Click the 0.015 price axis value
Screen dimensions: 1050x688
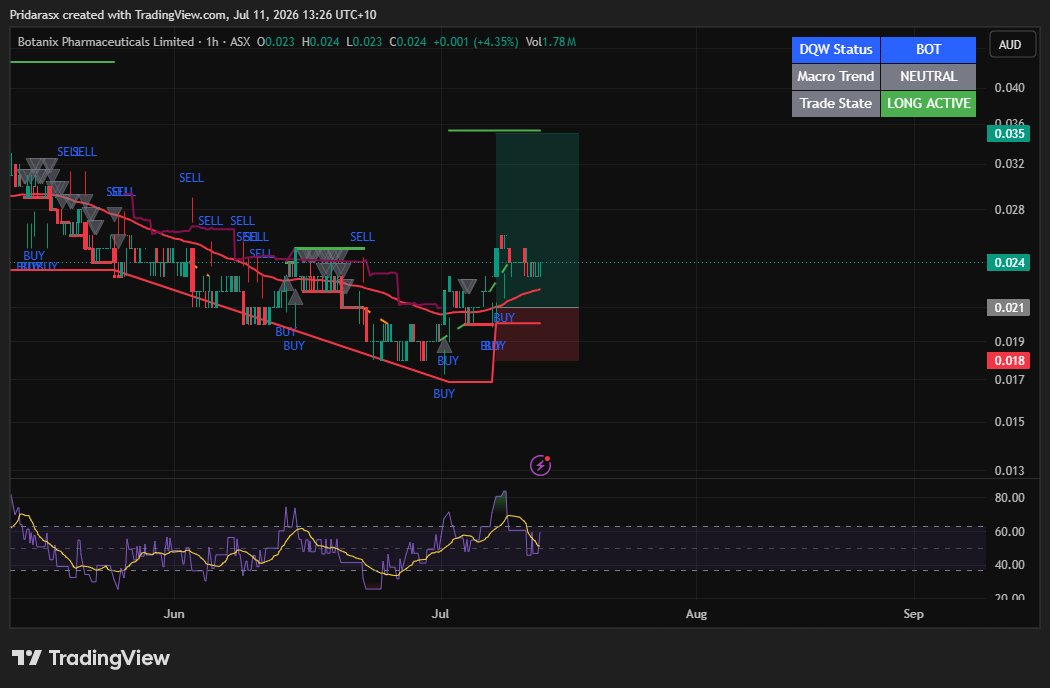pyautogui.click(x=1009, y=421)
